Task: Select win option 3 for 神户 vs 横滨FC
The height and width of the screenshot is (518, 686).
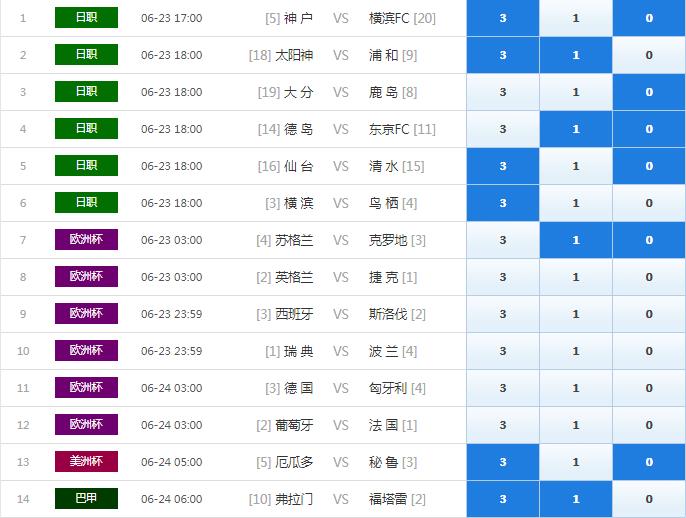Action: (x=502, y=18)
